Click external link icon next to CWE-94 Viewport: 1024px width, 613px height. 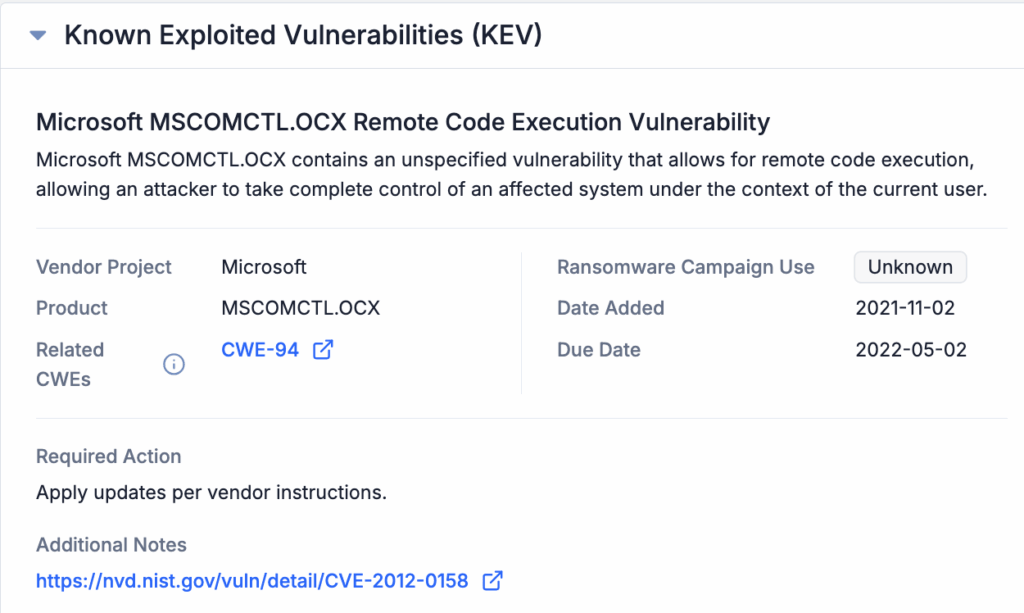pyautogui.click(x=323, y=350)
